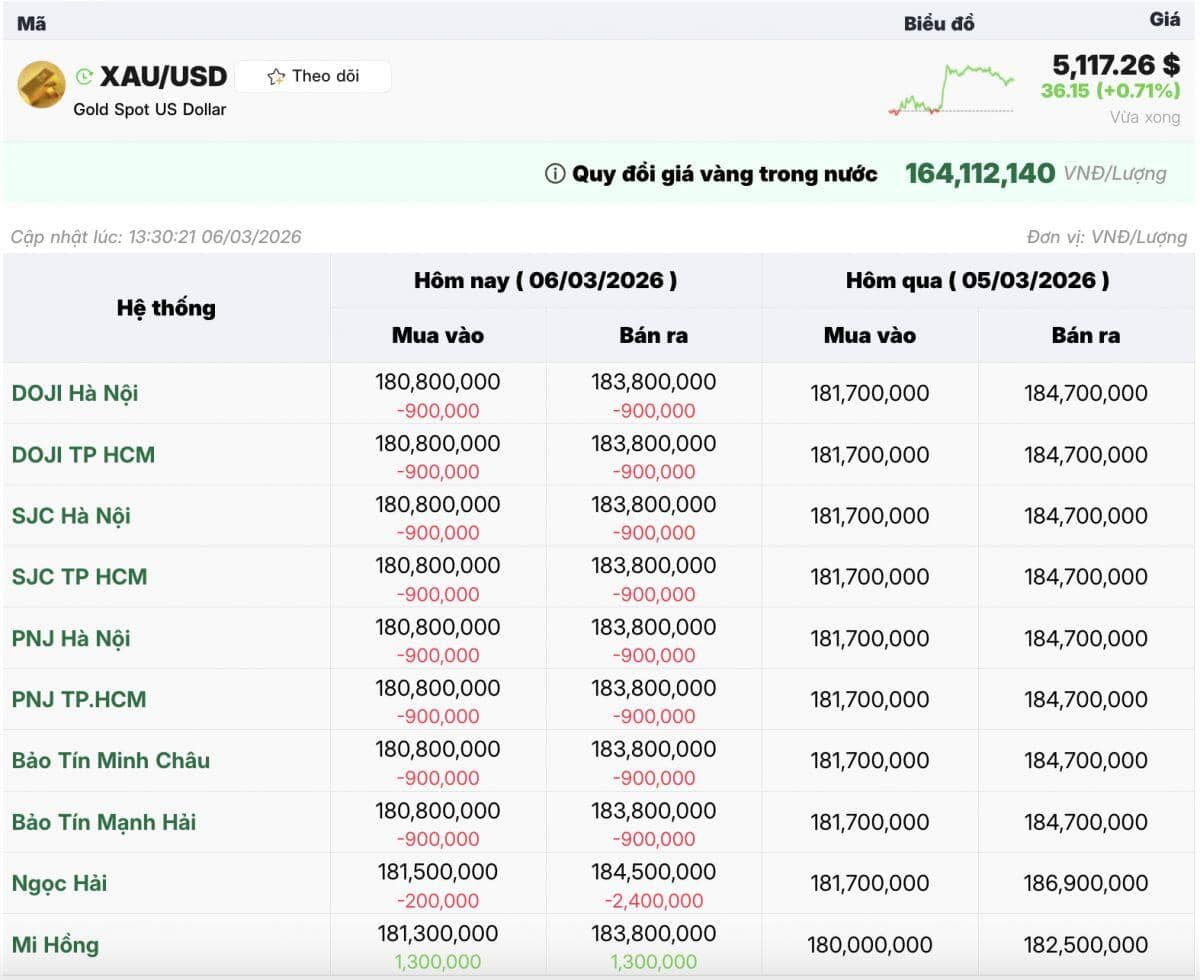1200x980 pixels.
Task: Click Ngọc Hải yesterday sell 186,900,000
Action: point(1086,883)
